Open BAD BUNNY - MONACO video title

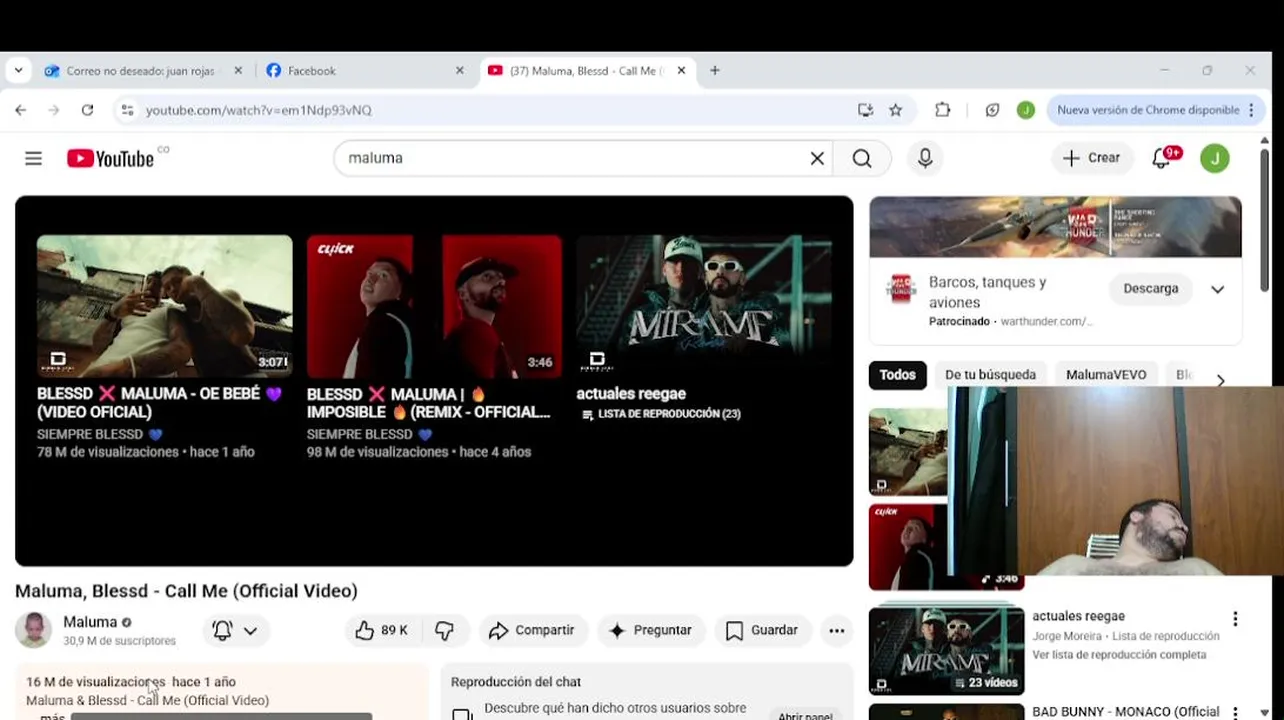(1125, 712)
